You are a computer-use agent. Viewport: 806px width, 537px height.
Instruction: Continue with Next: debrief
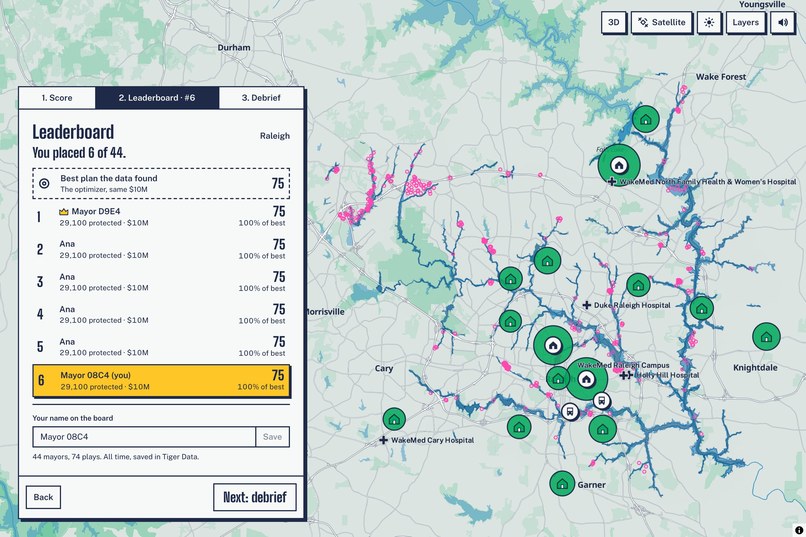click(x=255, y=497)
